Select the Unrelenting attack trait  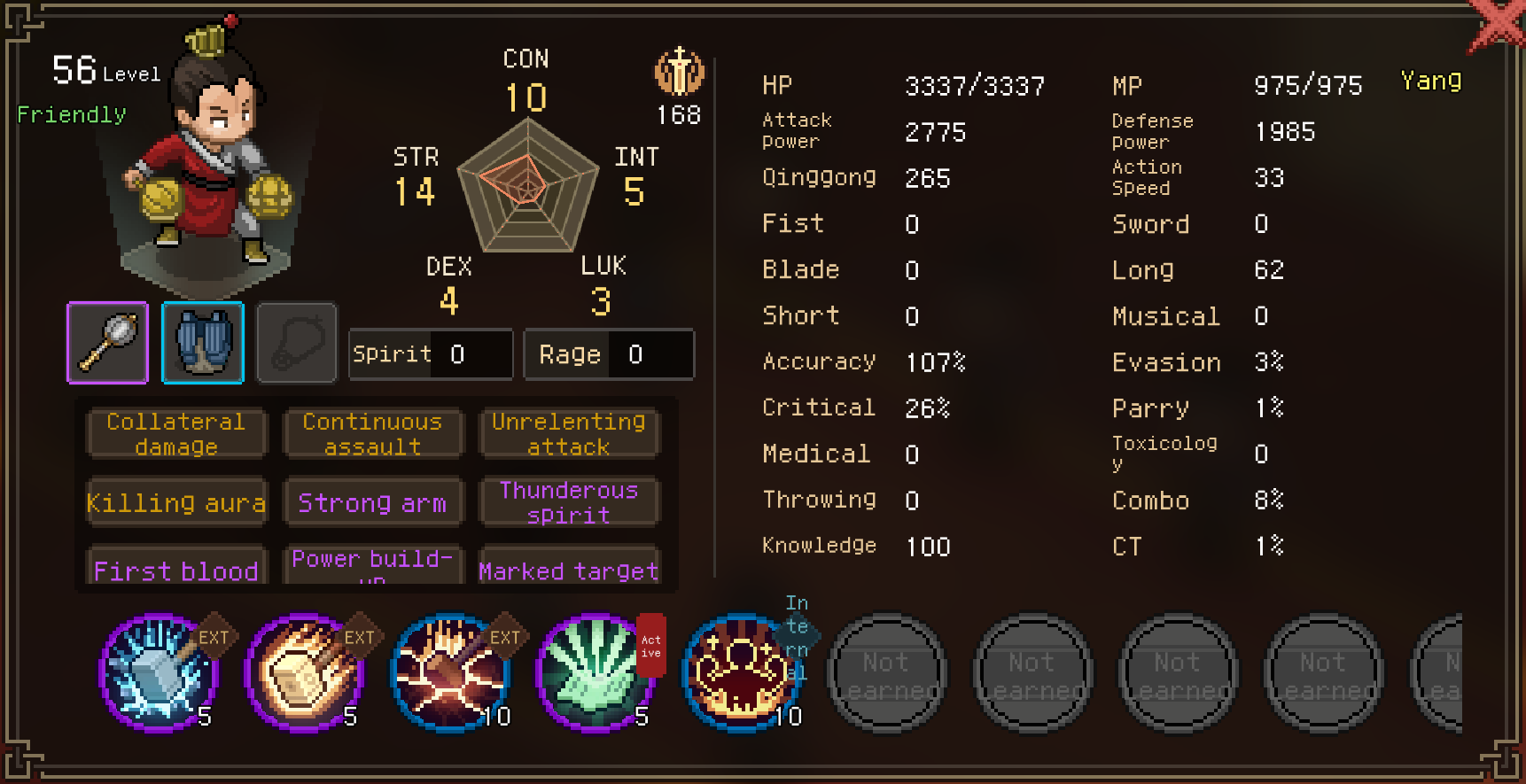pos(569,434)
